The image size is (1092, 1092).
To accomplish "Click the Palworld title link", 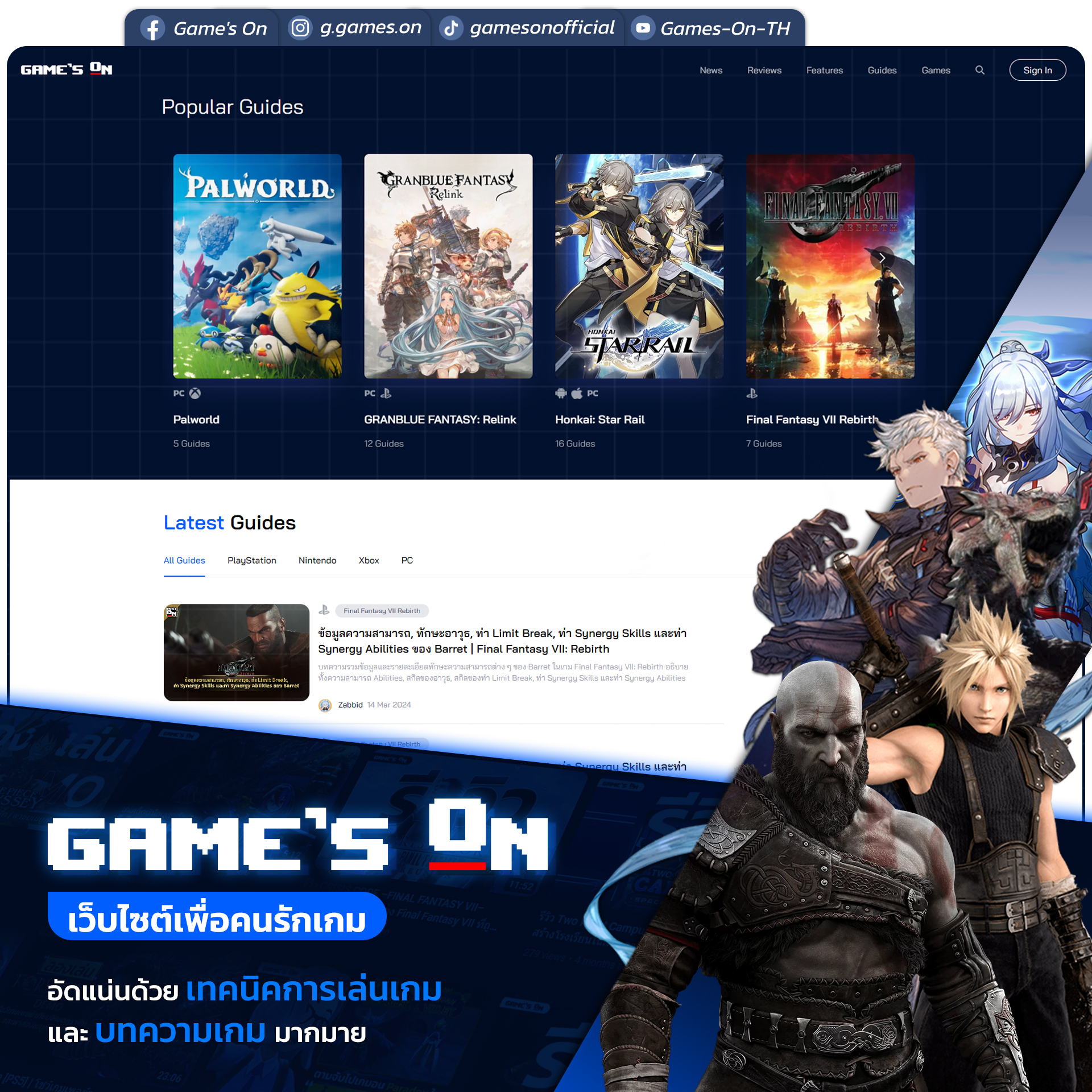I will [196, 419].
